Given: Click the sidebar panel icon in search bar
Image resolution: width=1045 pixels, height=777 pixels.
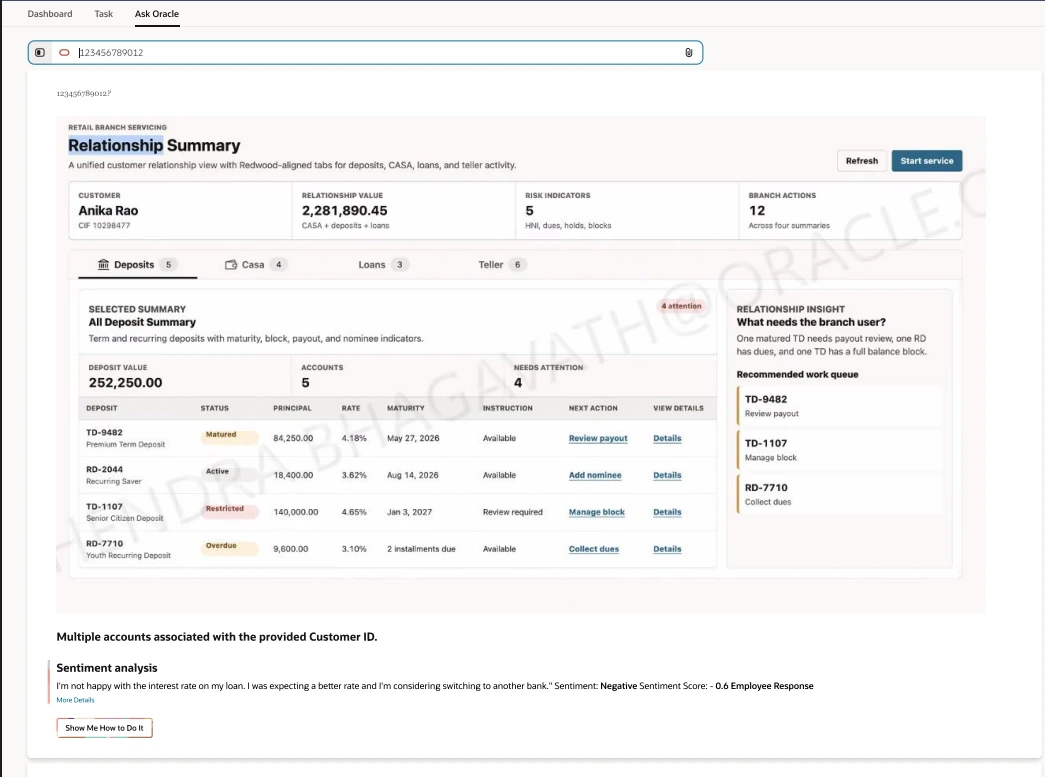Looking at the screenshot, I should coord(40,53).
